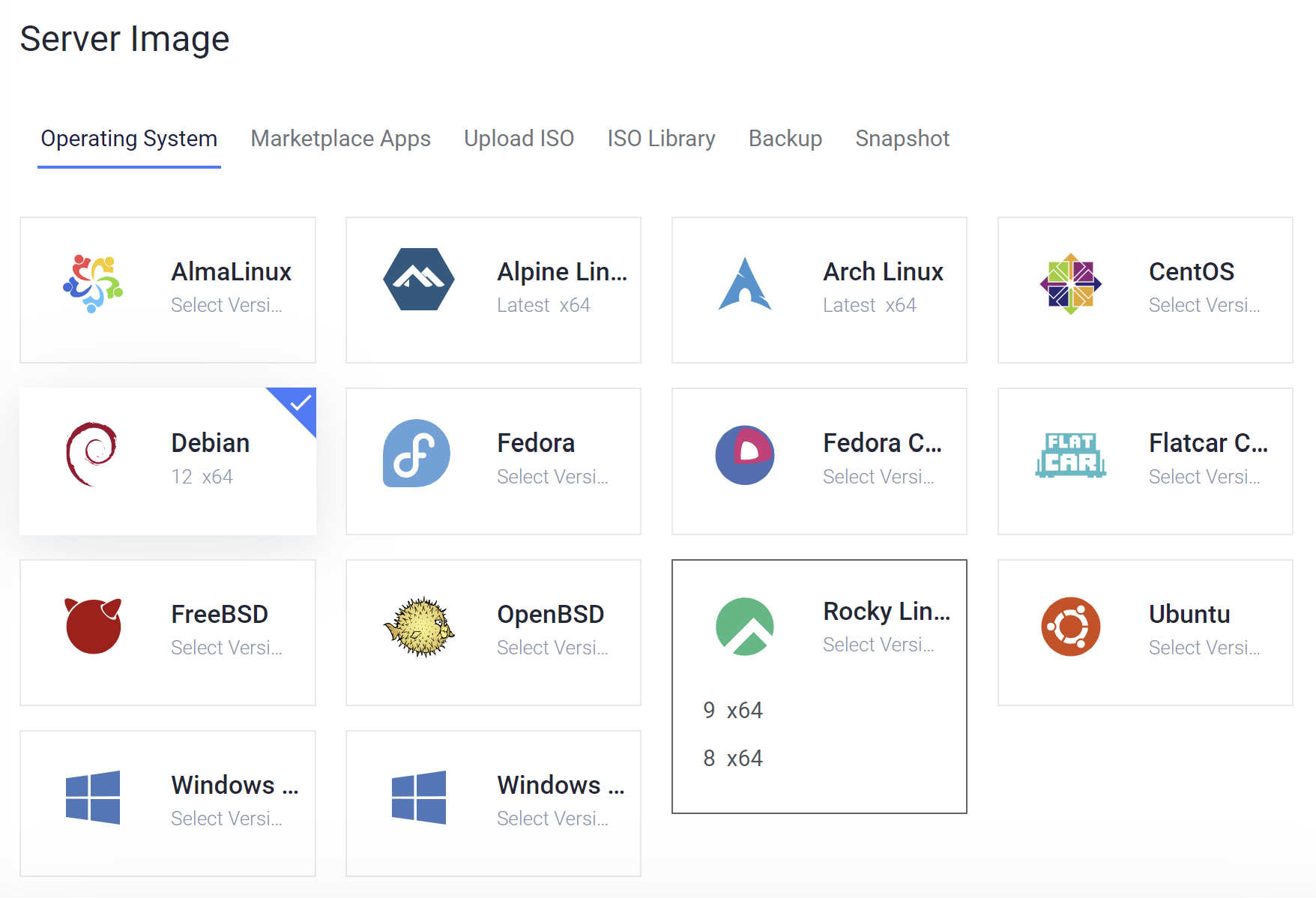This screenshot has width=1316, height=898.
Task: Click the AlmaLinux title text
Action: pos(231,271)
